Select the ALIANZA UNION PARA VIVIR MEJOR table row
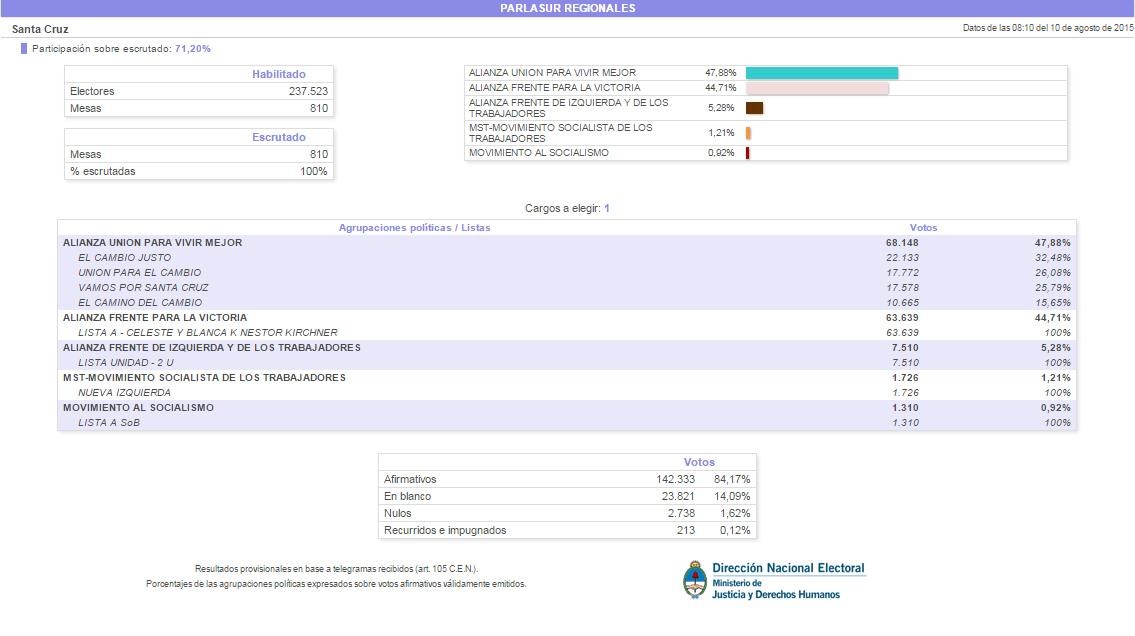Viewport: 1135px width, 636px height. (x=567, y=242)
